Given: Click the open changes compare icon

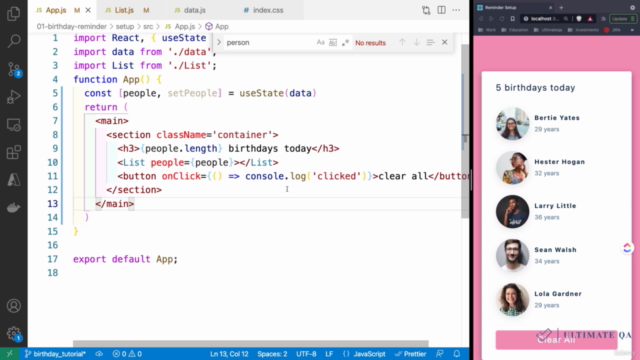Looking at the screenshot, I should (426, 10).
